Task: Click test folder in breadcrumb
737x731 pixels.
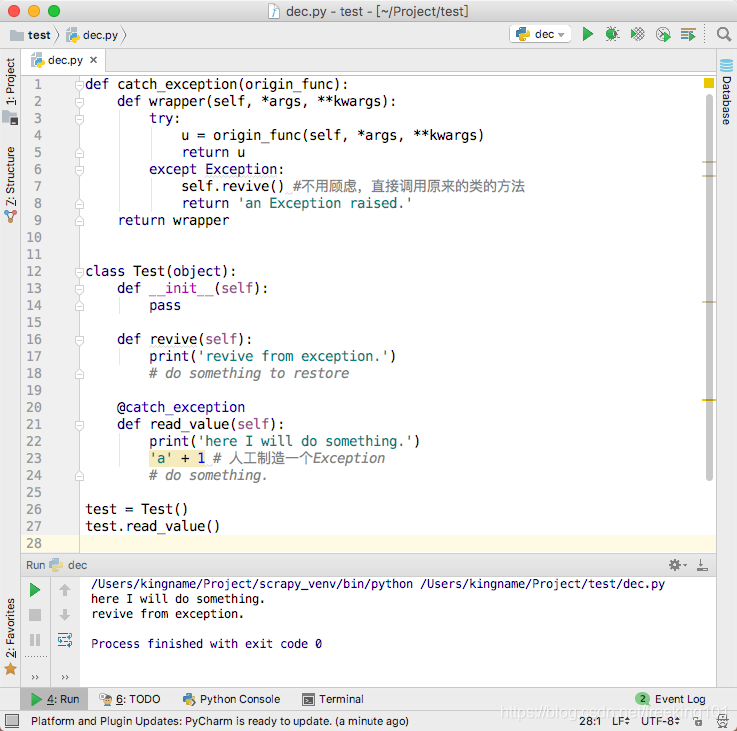Action: 31,35
